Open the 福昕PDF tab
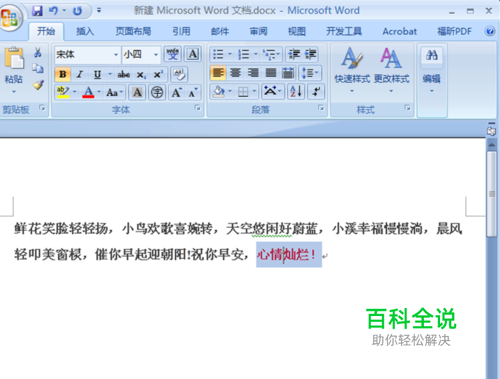The image size is (500, 379). point(454,31)
